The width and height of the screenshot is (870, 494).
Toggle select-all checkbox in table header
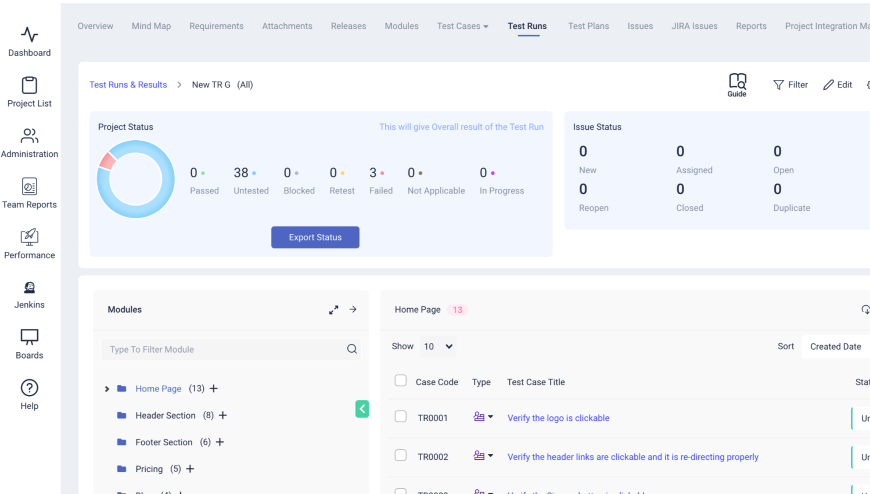tap(401, 381)
